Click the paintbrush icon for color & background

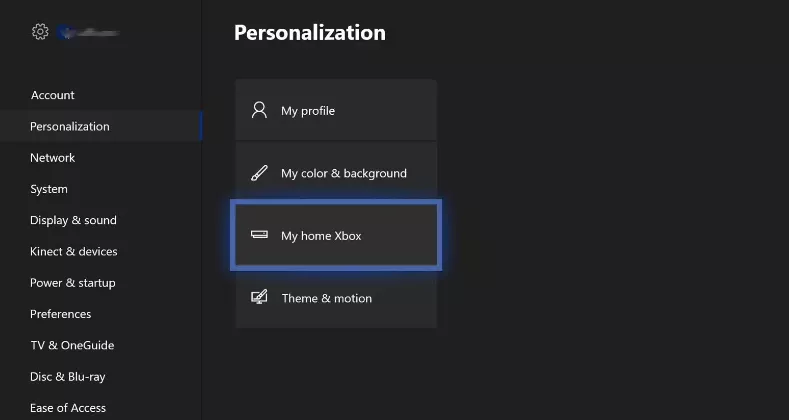click(x=259, y=173)
